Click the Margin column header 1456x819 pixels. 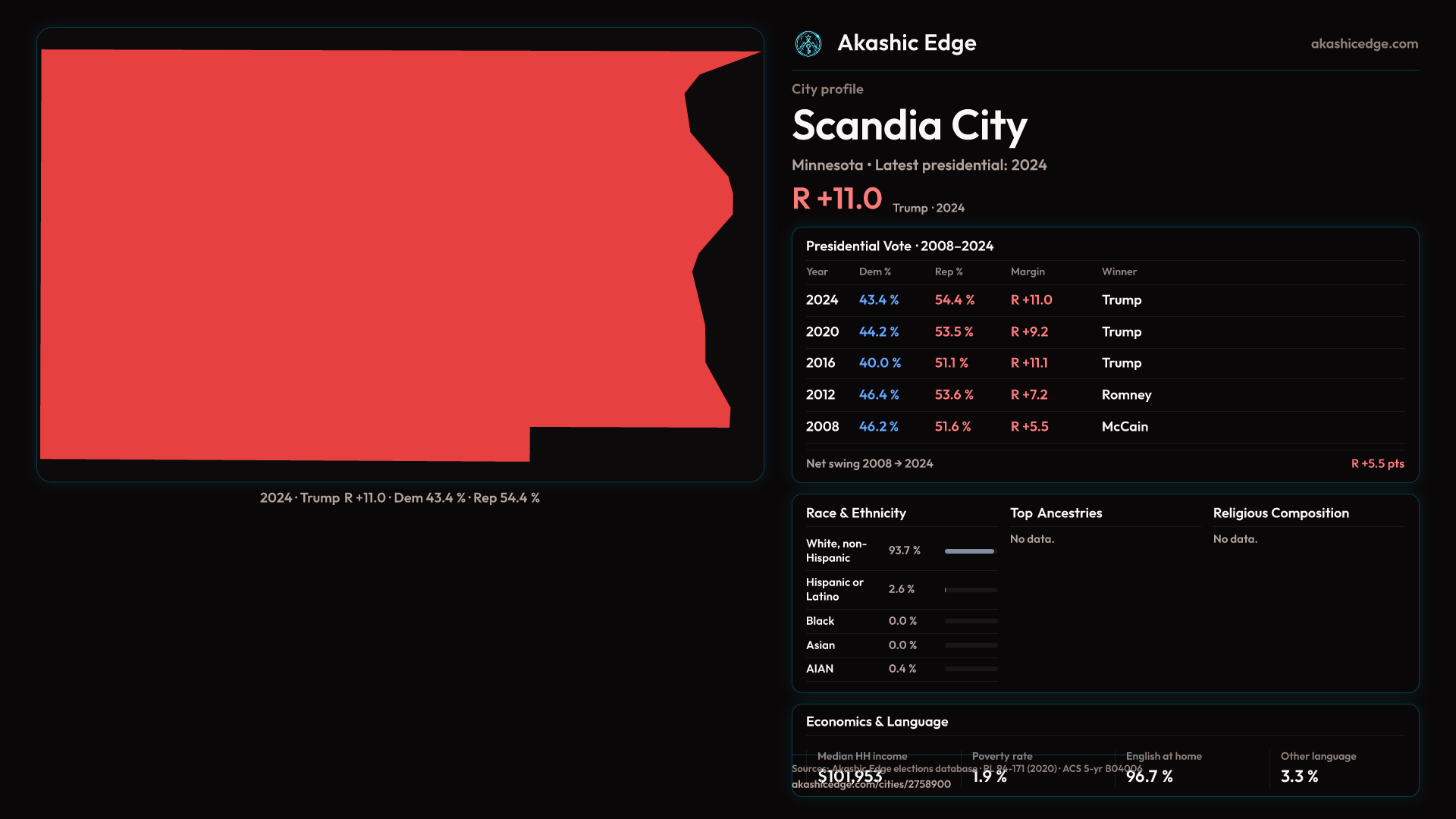pos(1027,271)
